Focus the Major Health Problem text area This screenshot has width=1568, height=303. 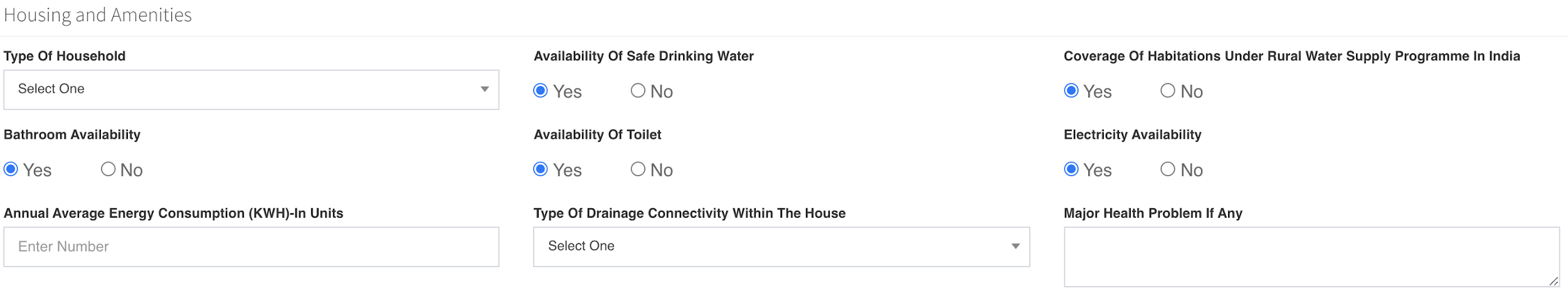(x=1311, y=257)
